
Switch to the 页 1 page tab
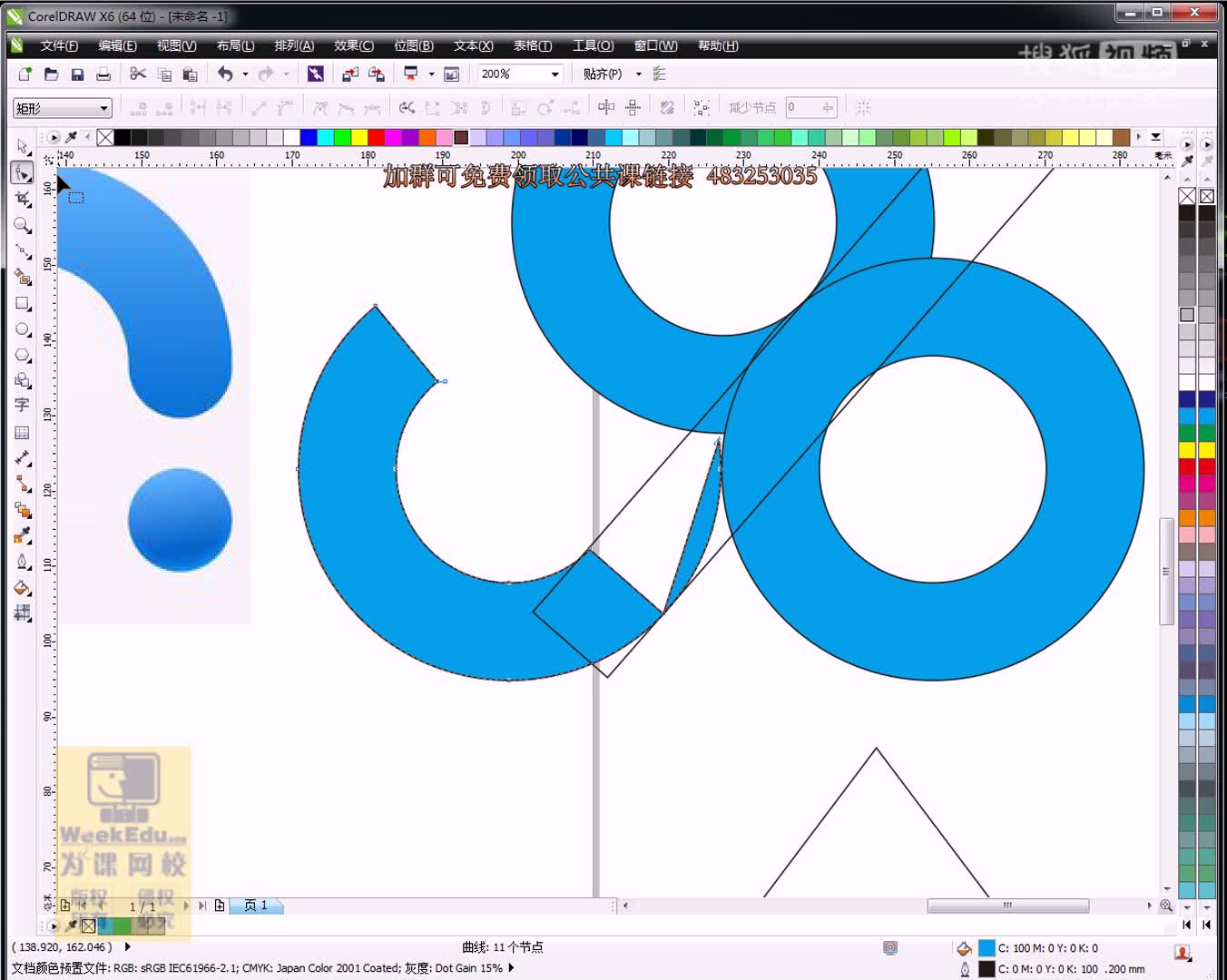point(255,906)
